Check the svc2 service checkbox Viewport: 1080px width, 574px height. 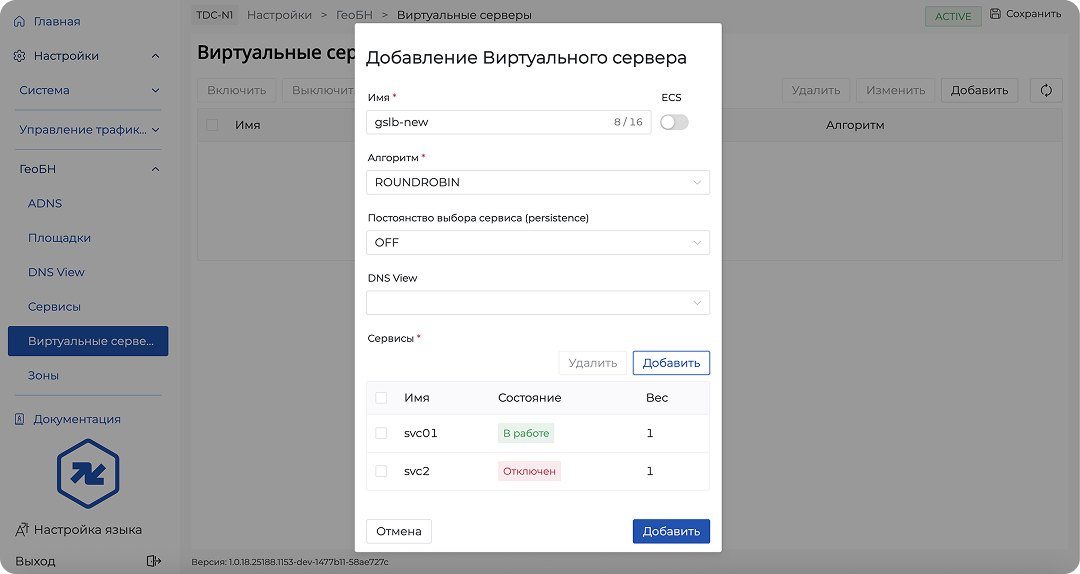point(381,470)
